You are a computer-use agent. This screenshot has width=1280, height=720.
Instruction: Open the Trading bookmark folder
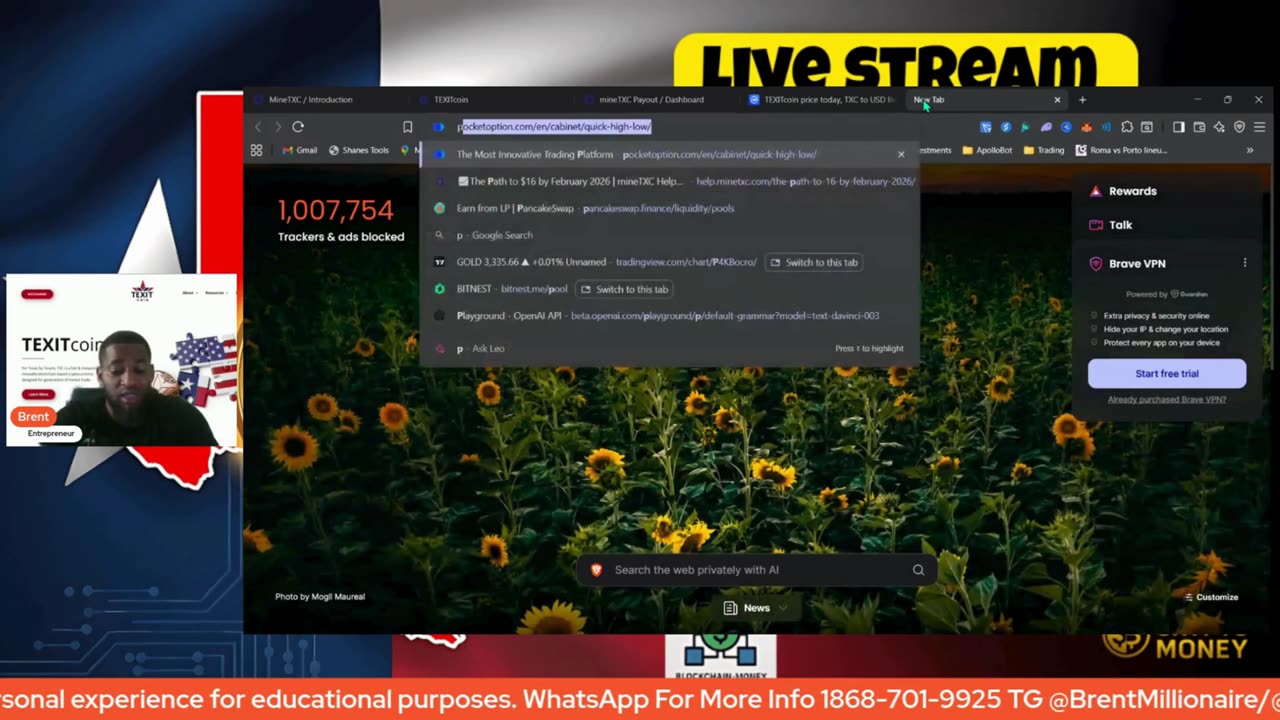(x=1043, y=150)
